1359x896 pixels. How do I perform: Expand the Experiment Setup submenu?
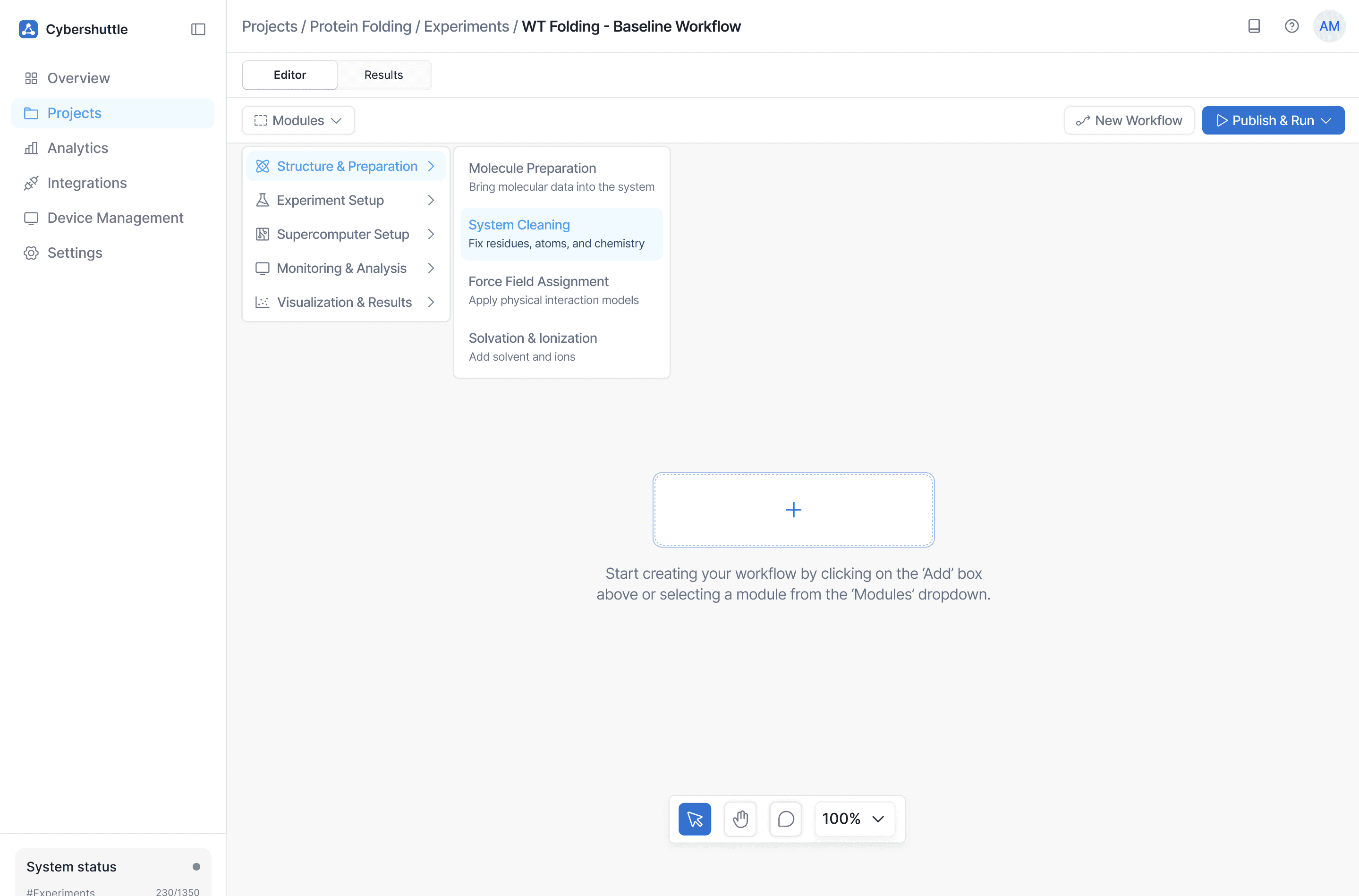[x=345, y=200]
